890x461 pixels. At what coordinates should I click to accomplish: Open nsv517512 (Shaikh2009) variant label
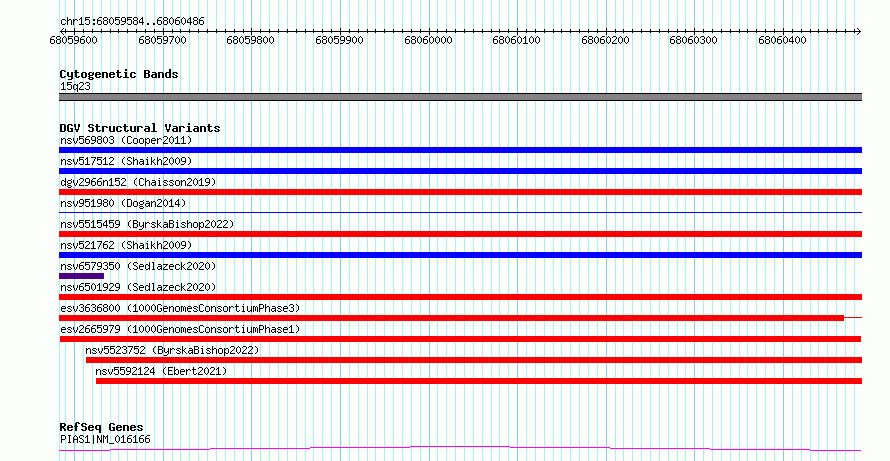click(x=126, y=161)
